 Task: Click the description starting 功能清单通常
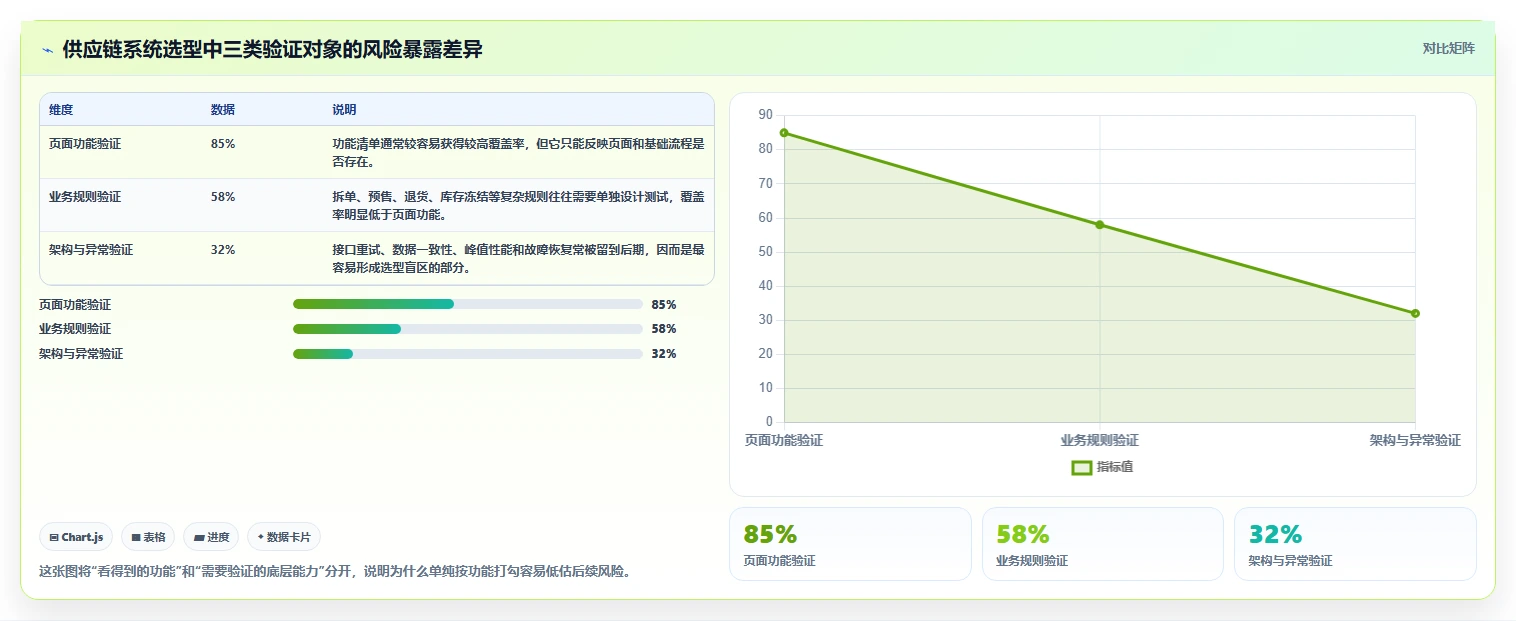click(x=518, y=152)
